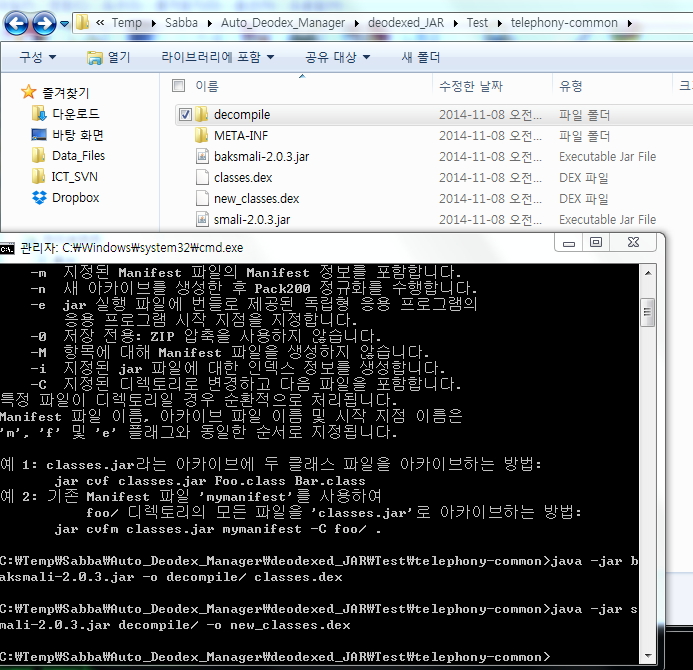Minimize the cmd.exe window
693x670 pixels.
(x=569, y=243)
